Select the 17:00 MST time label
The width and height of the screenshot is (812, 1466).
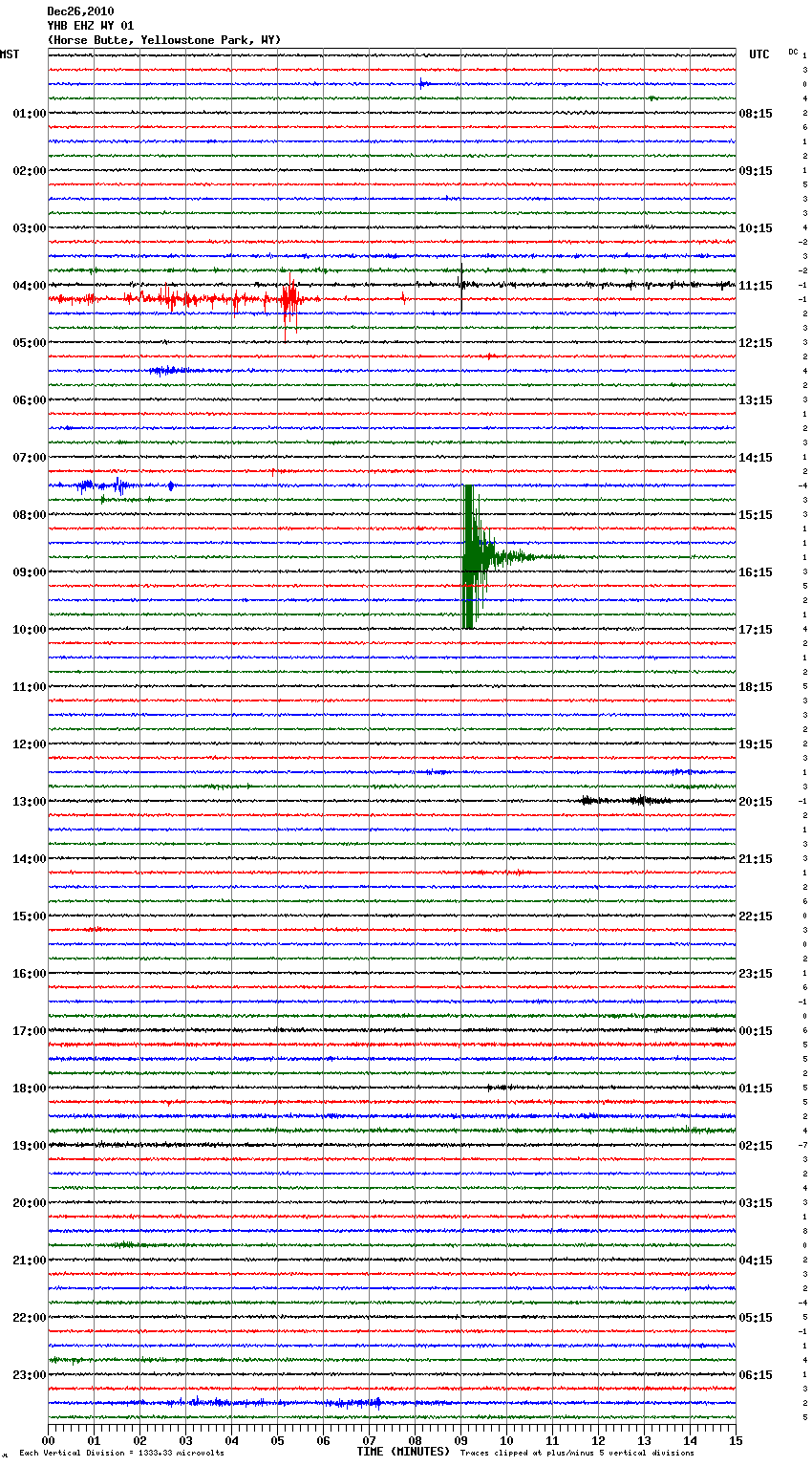(x=30, y=1031)
